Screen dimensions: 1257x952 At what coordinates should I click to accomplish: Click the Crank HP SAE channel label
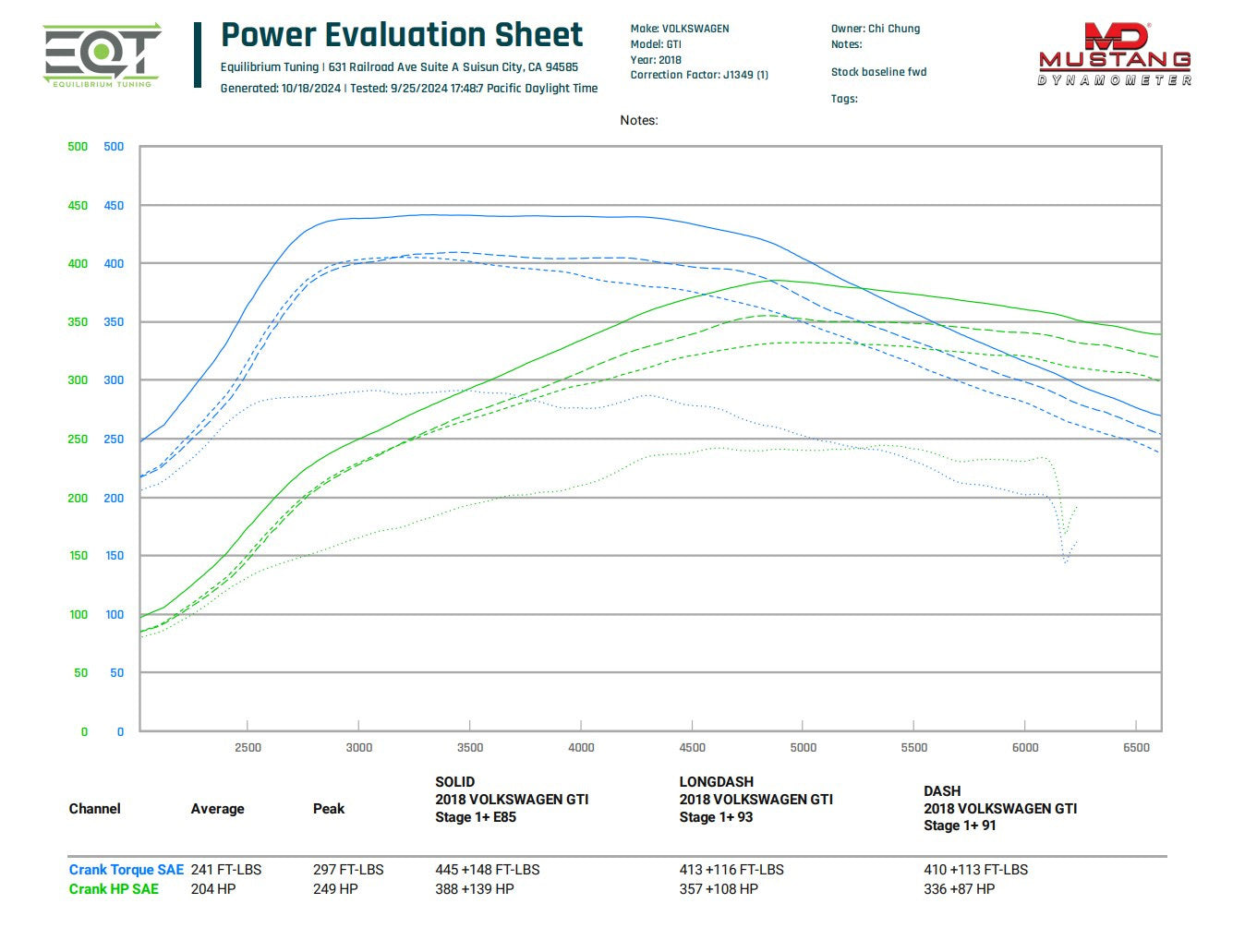(114, 889)
